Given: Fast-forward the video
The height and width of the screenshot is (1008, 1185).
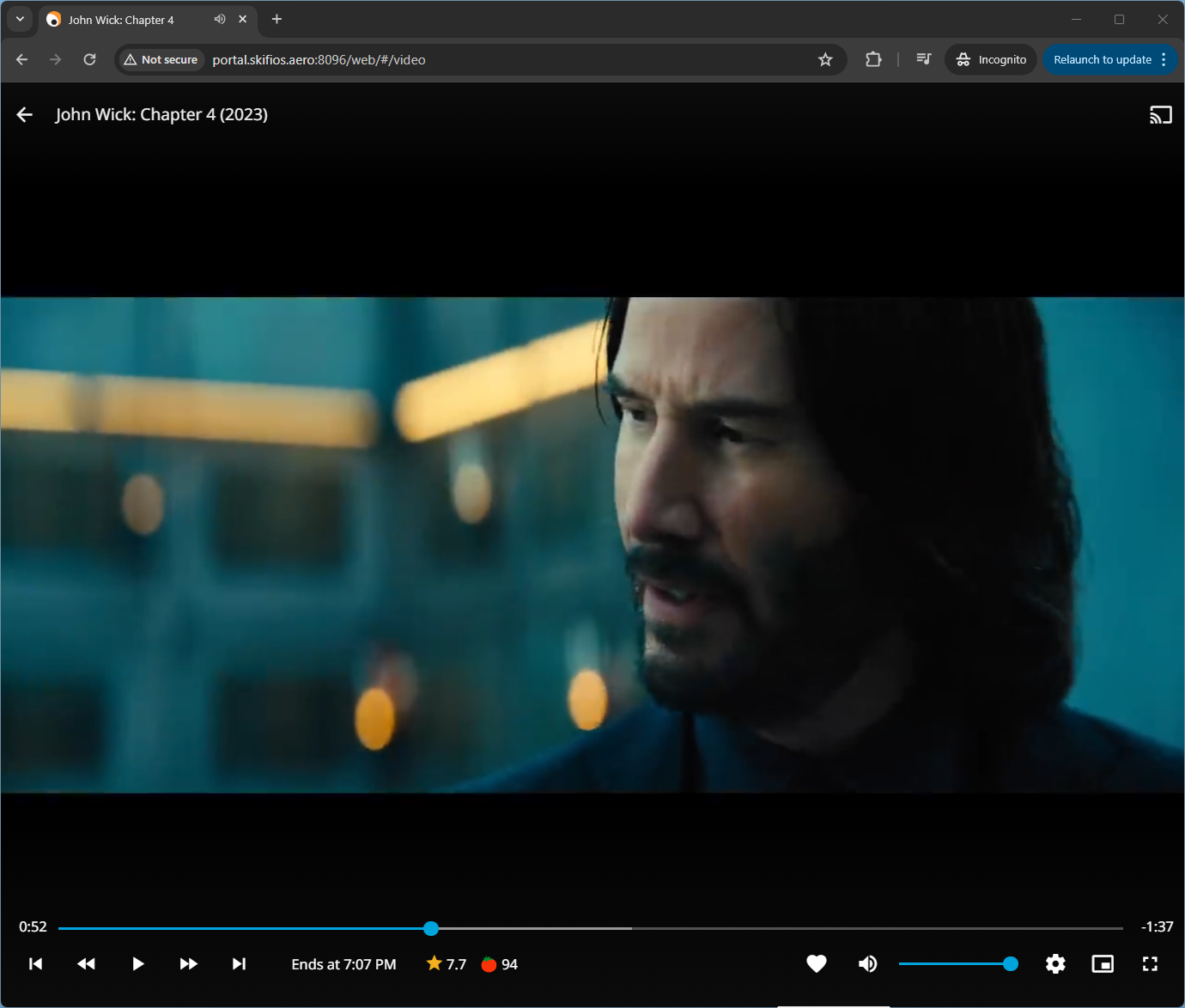Looking at the screenshot, I should pos(188,964).
